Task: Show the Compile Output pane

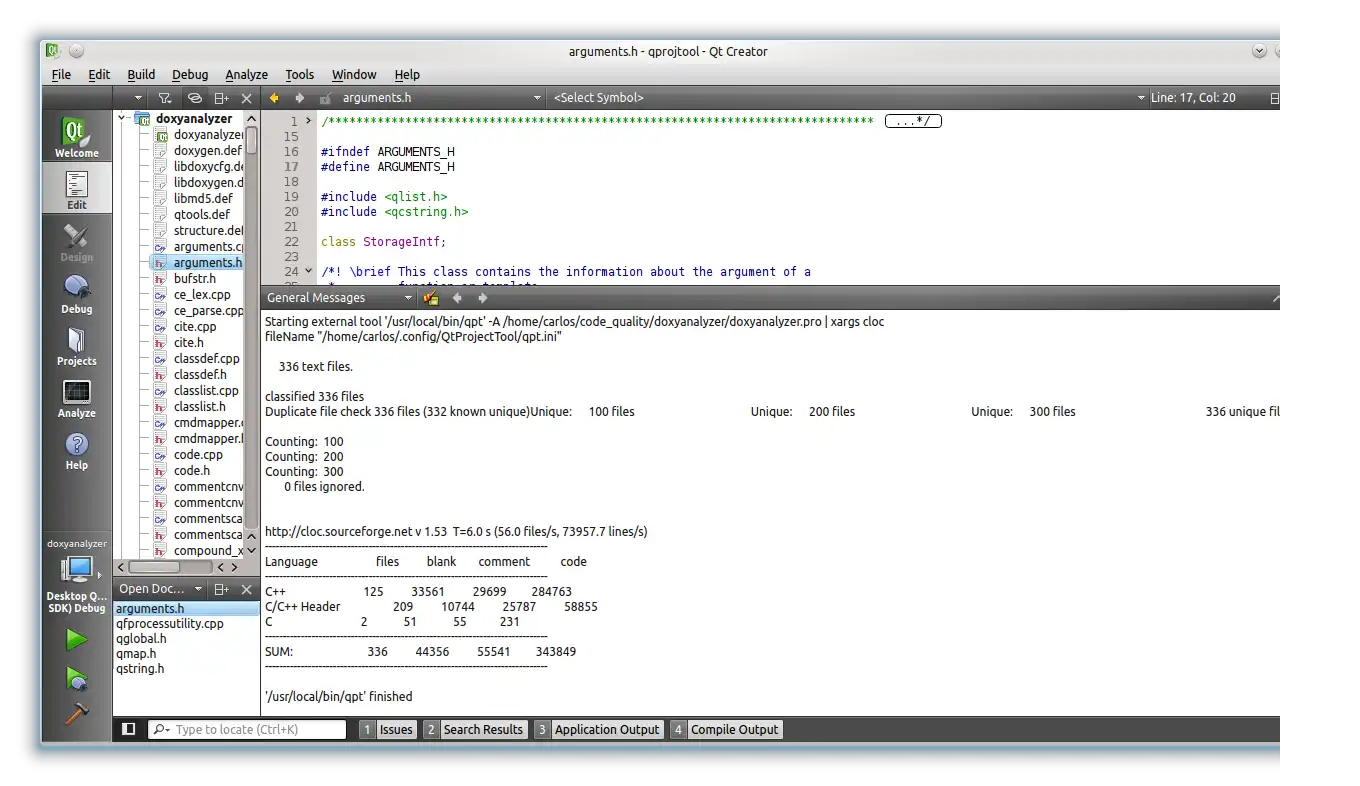Action: click(x=725, y=729)
